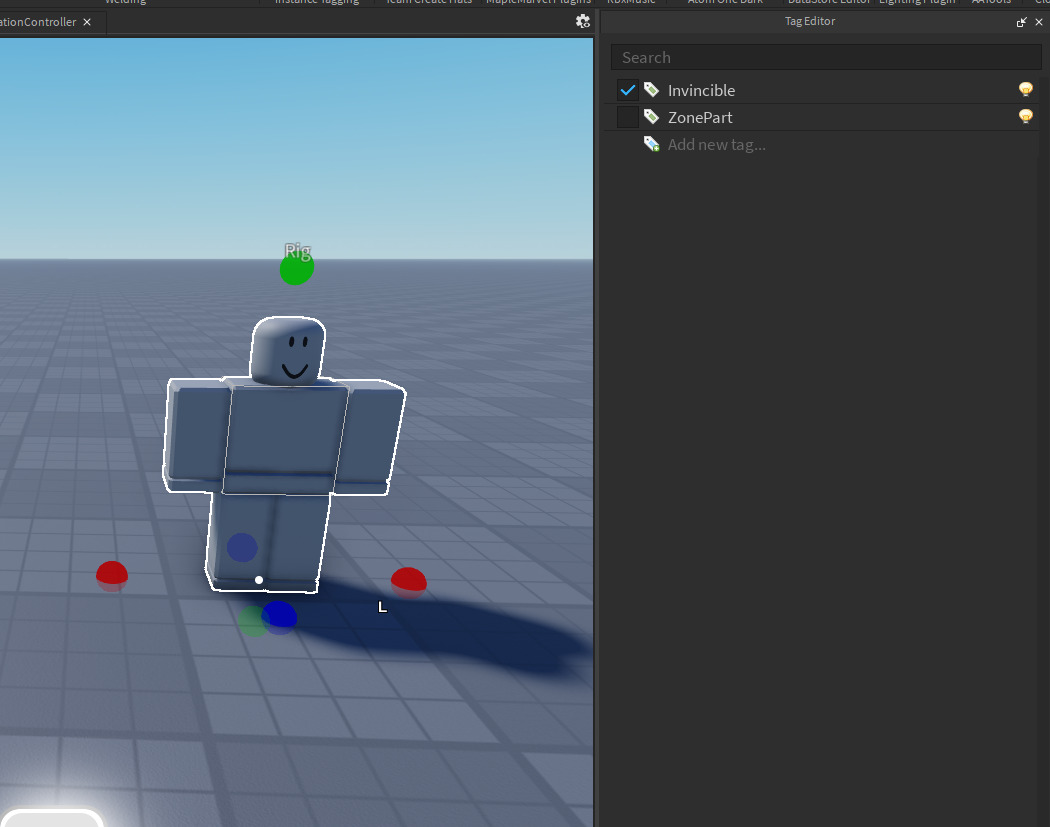Toggle the visualization lightbulb for ZonePart

pyautogui.click(x=1025, y=116)
